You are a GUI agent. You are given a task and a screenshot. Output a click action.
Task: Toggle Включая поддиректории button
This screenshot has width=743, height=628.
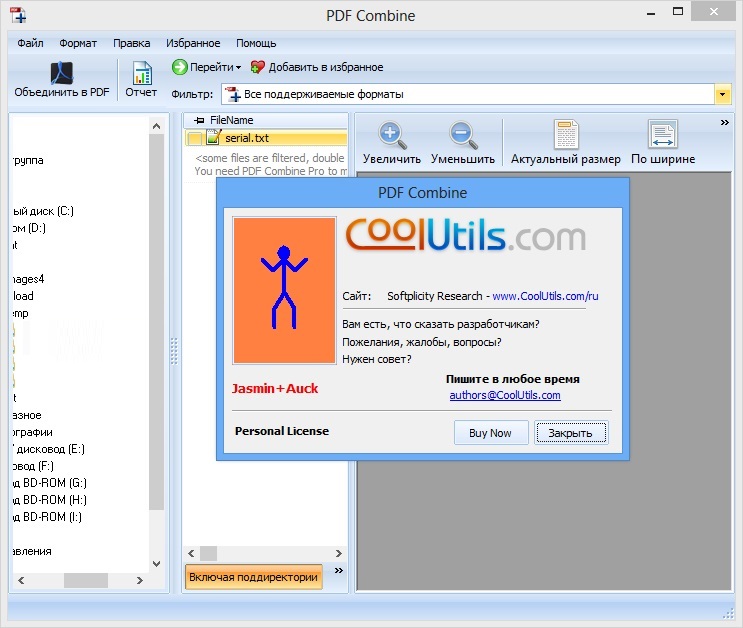coord(254,577)
